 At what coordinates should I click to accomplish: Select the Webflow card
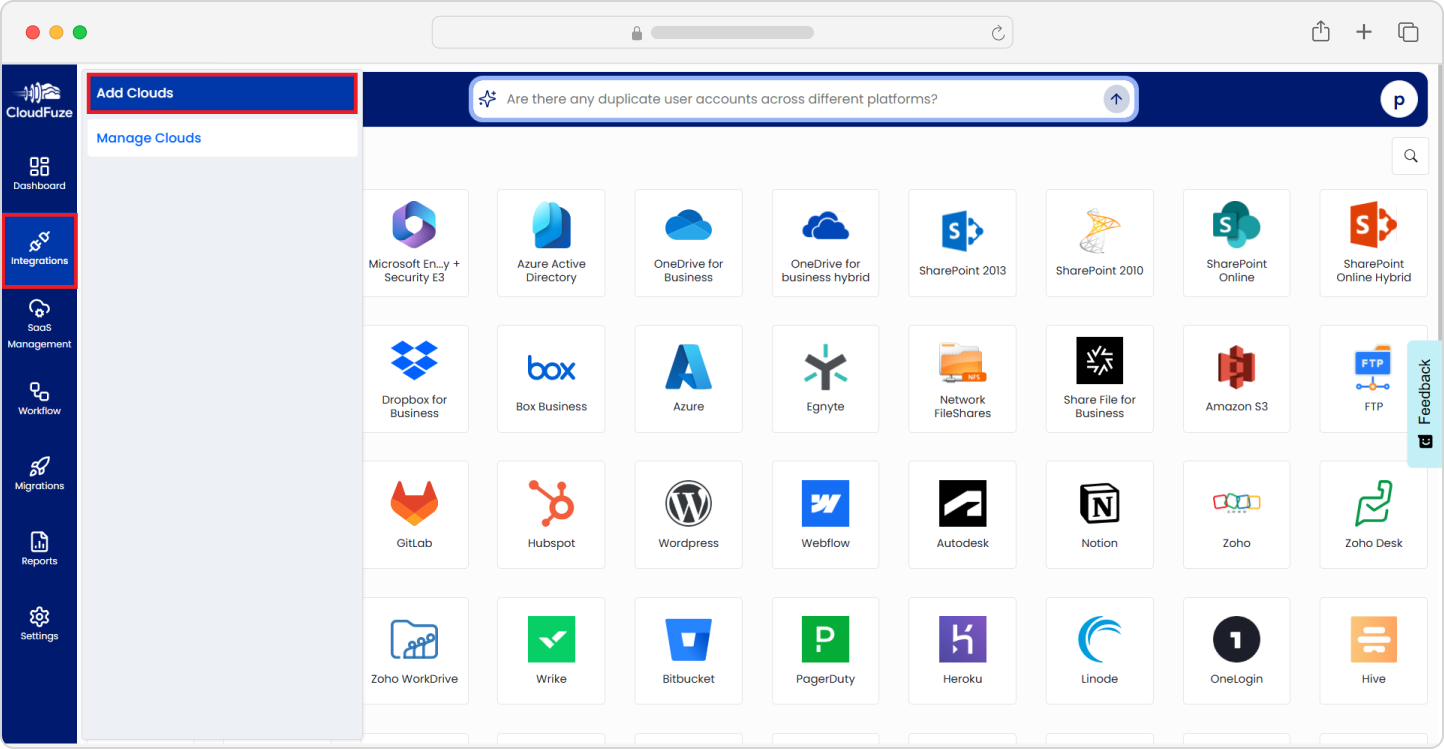[825, 515]
